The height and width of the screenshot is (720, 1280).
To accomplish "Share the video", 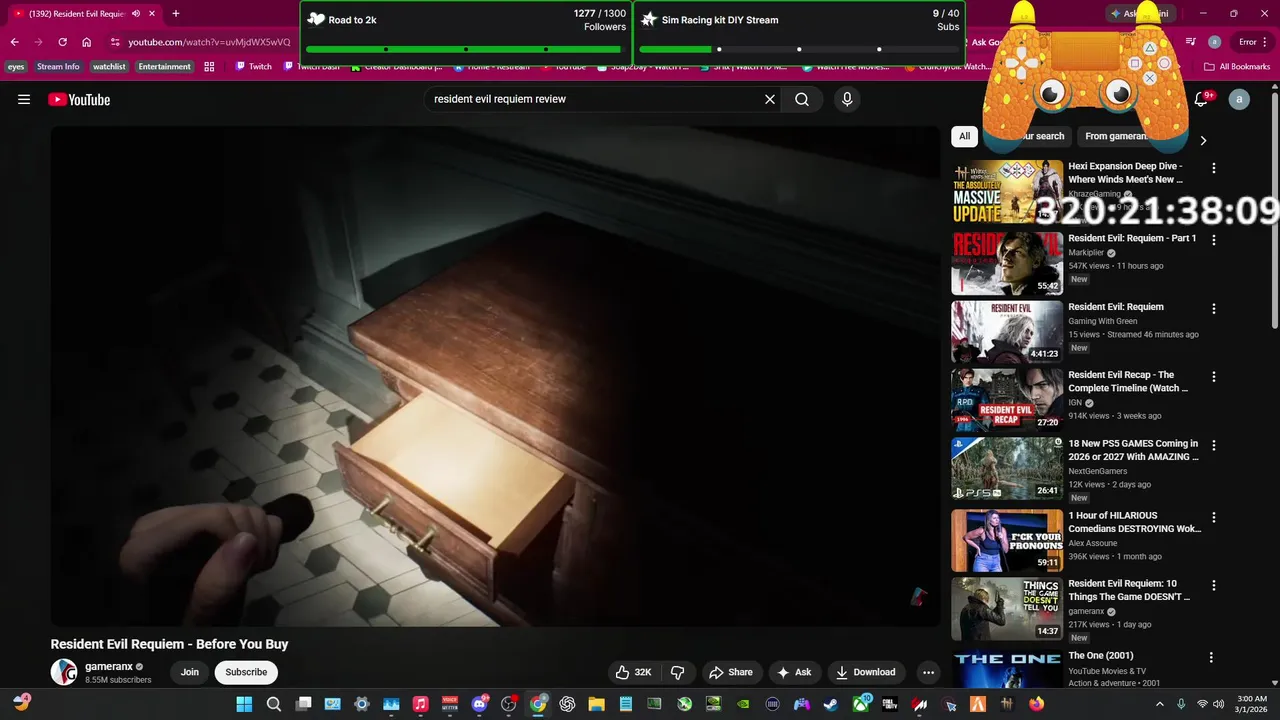I will 732,672.
